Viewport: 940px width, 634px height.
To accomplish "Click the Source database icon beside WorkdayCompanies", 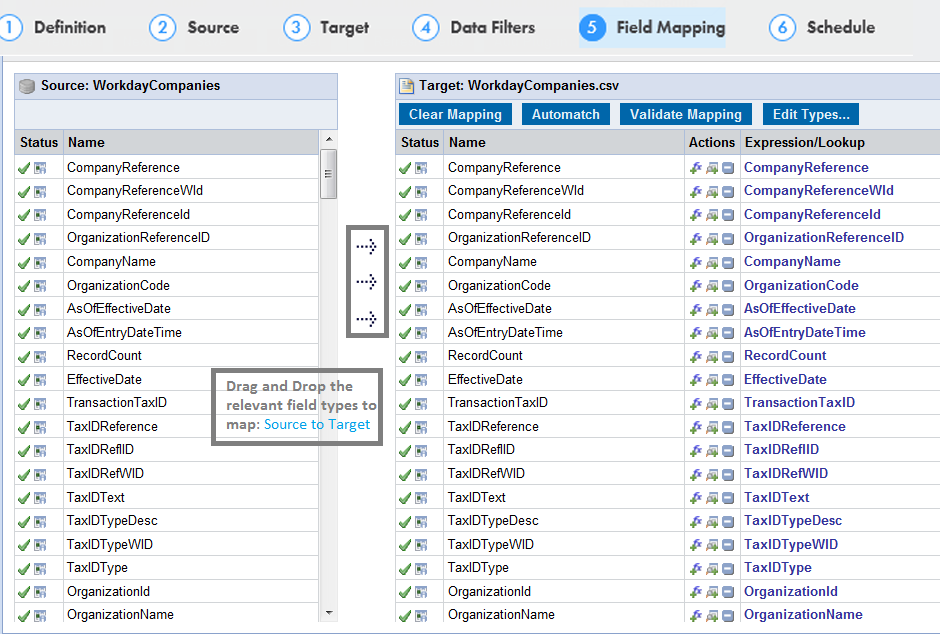I will (x=27, y=86).
